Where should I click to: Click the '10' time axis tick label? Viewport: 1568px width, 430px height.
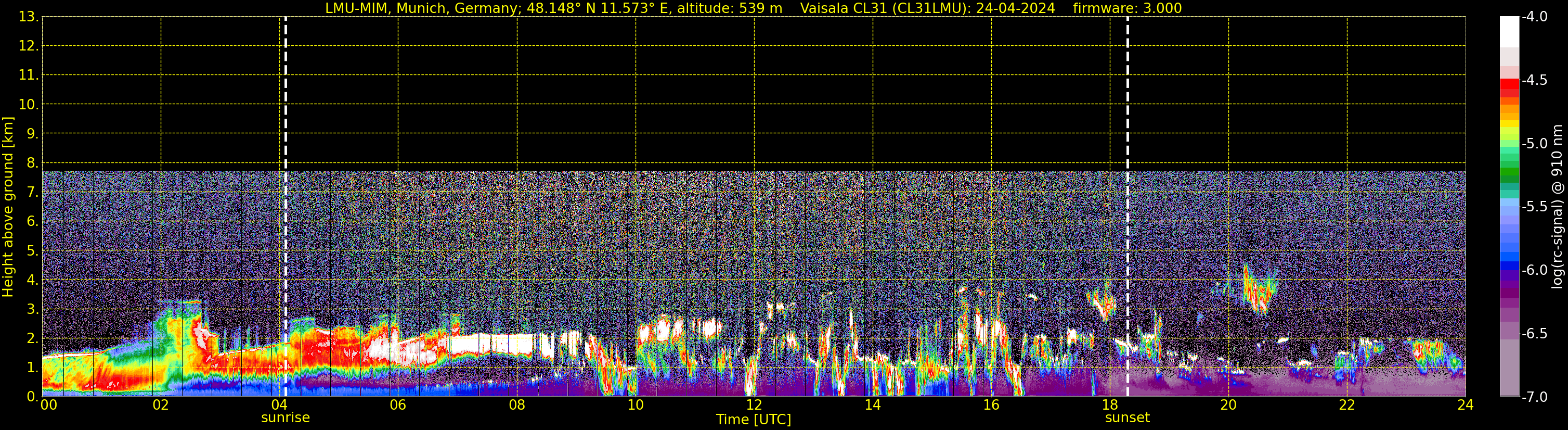(636, 406)
